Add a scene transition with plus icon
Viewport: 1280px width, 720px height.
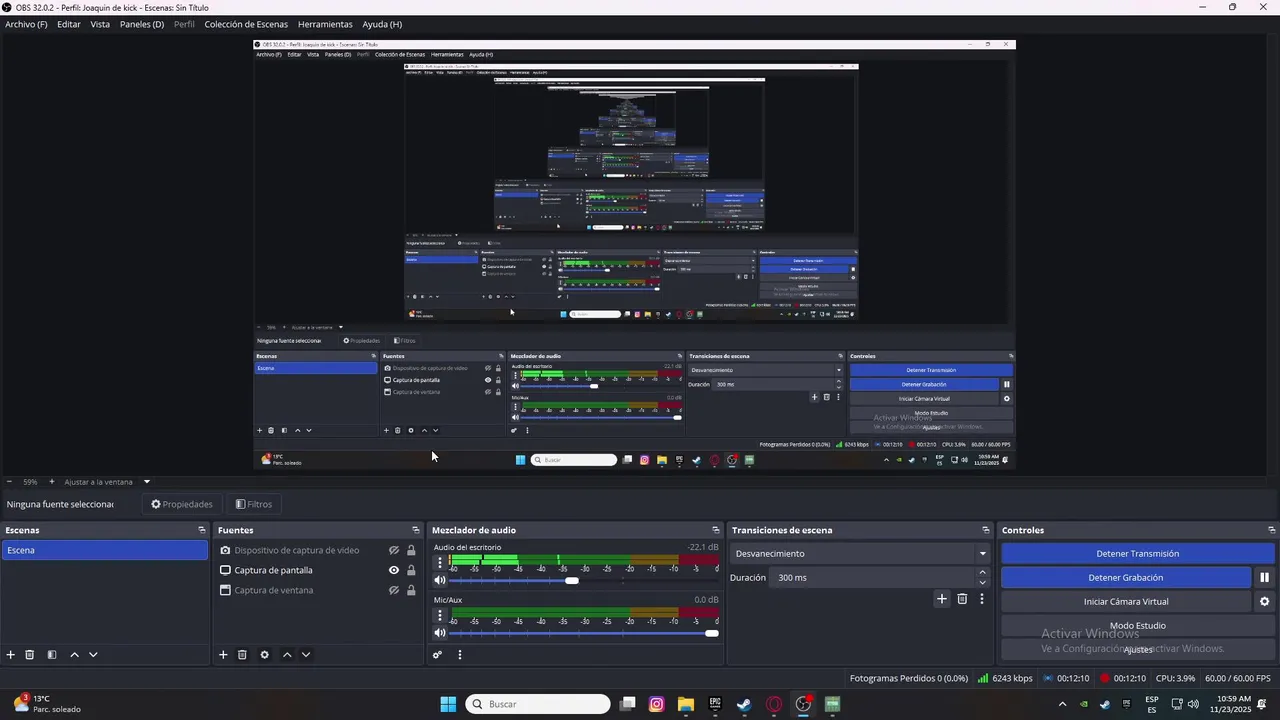(x=941, y=599)
